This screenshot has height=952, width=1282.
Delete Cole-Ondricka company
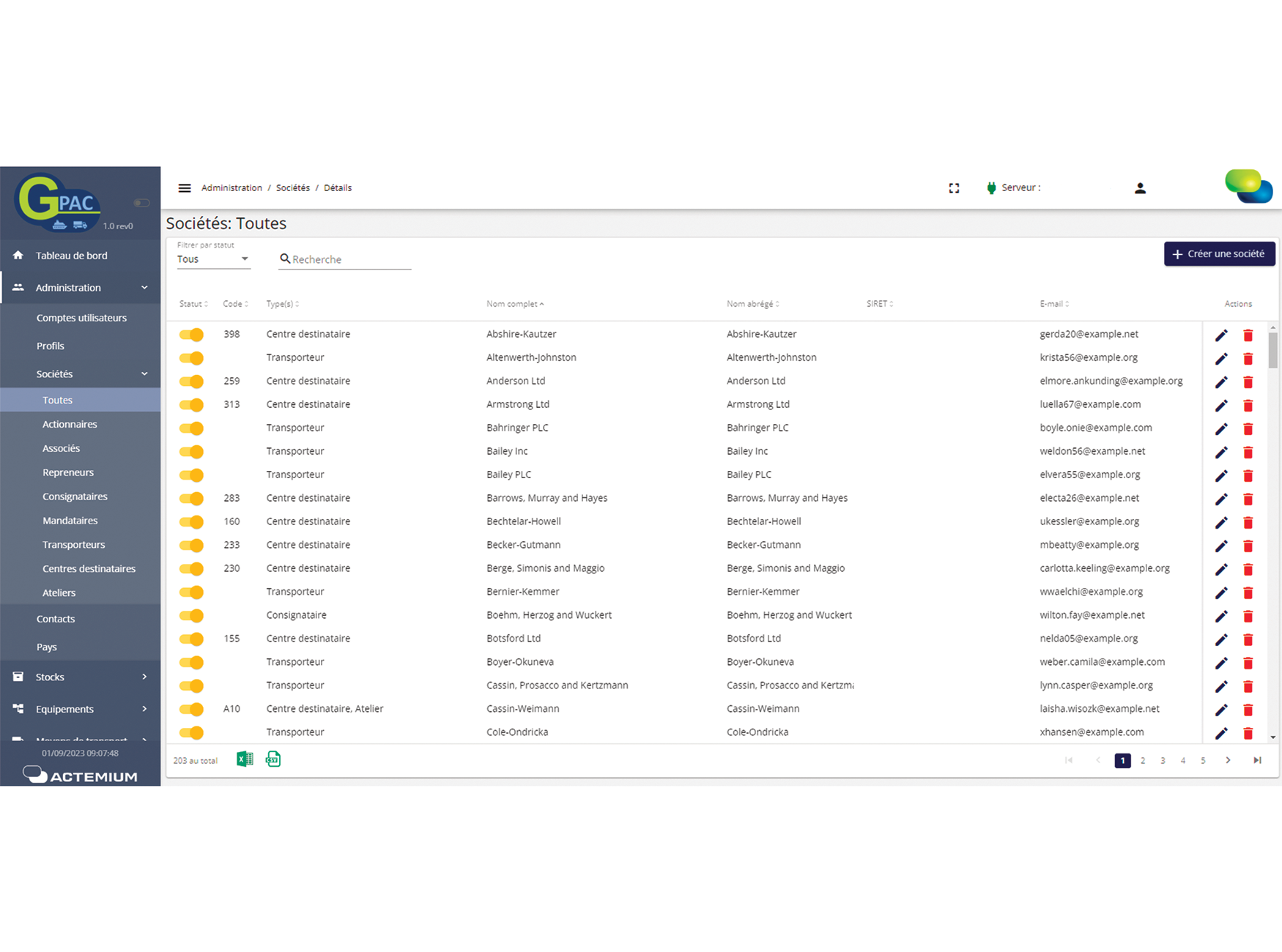click(x=1248, y=734)
